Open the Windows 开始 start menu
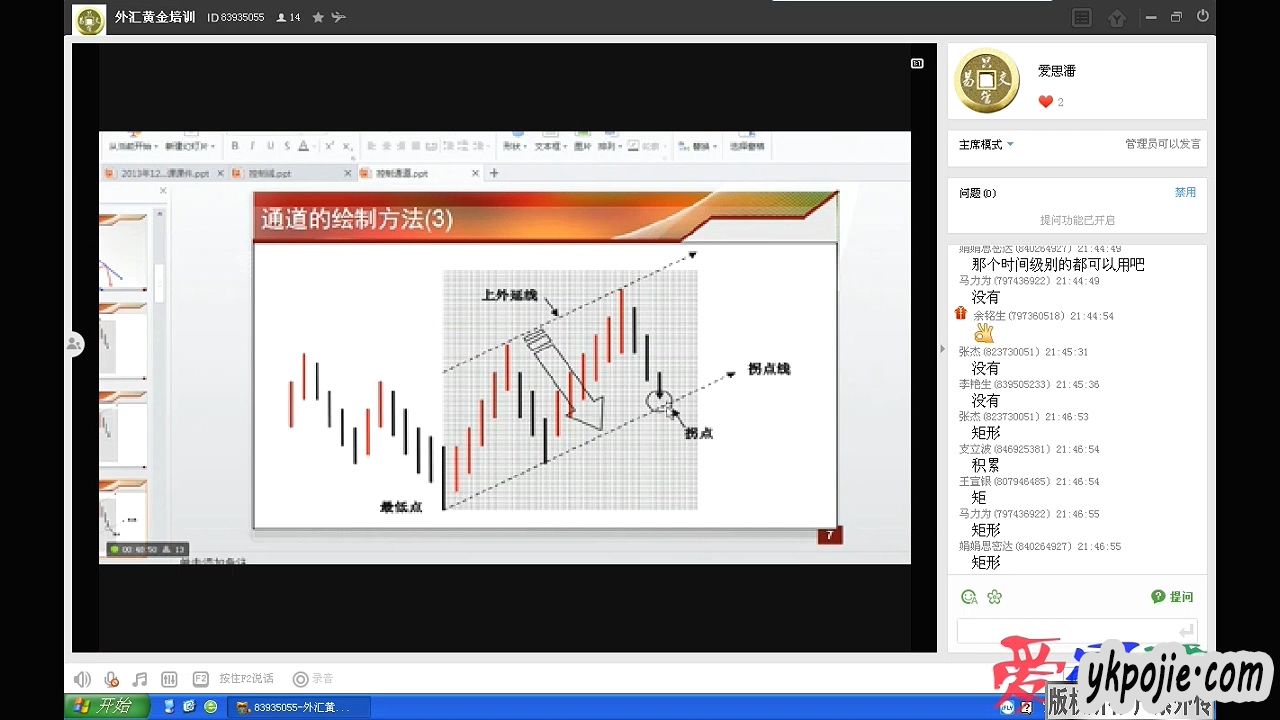Image resolution: width=1280 pixels, height=720 pixels. pos(106,707)
